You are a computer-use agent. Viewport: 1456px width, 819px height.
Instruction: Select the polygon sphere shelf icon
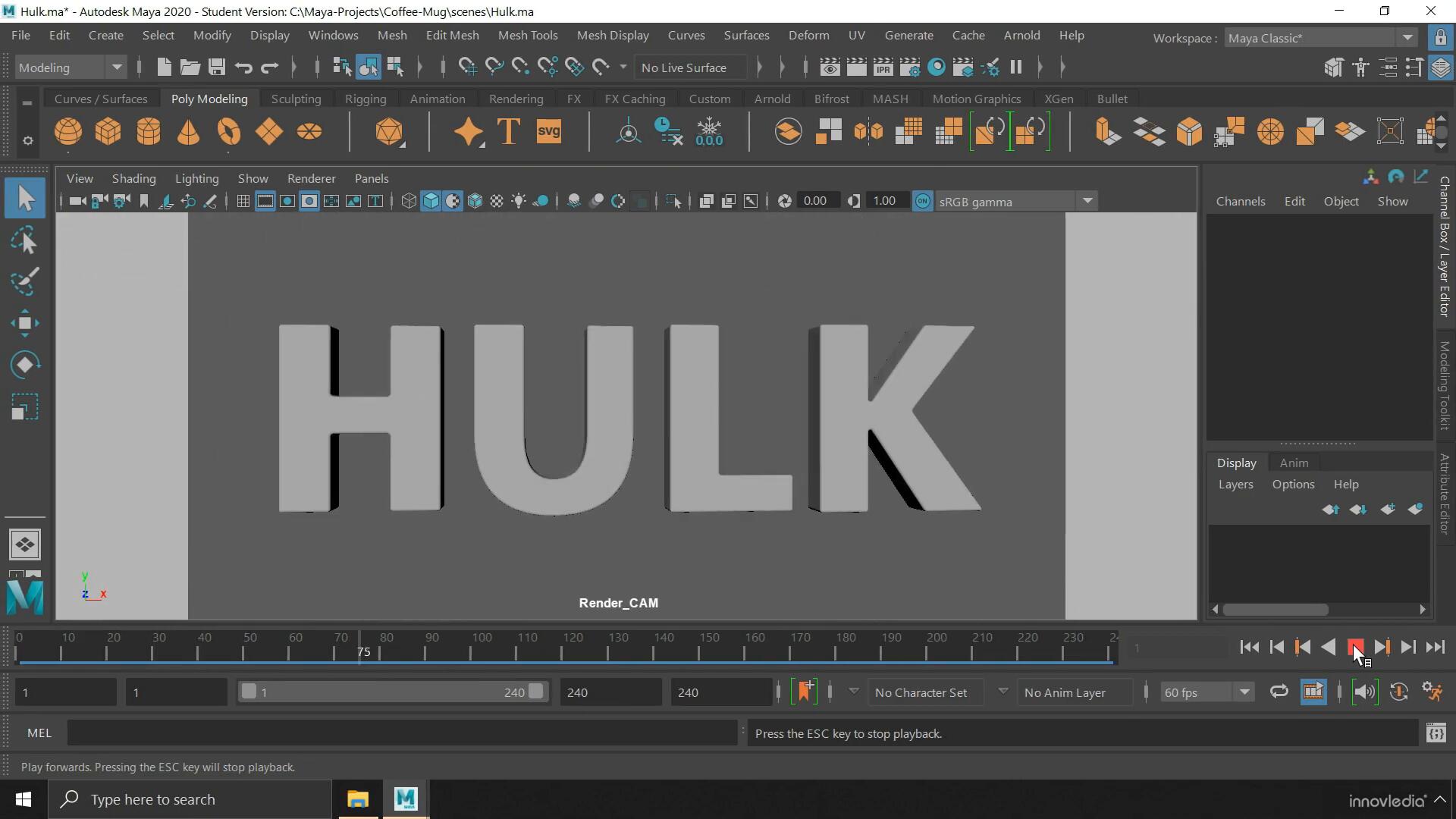click(x=68, y=132)
